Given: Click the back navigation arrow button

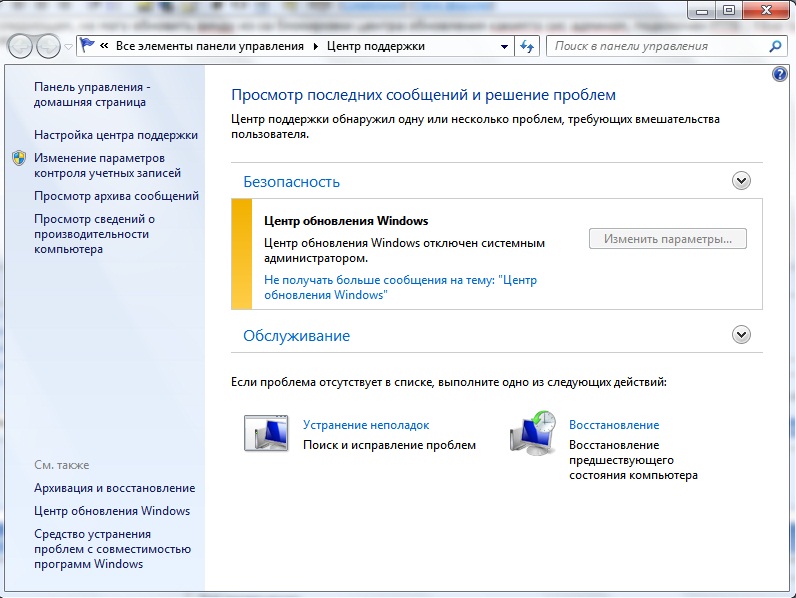Looking at the screenshot, I should click(x=20, y=46).
